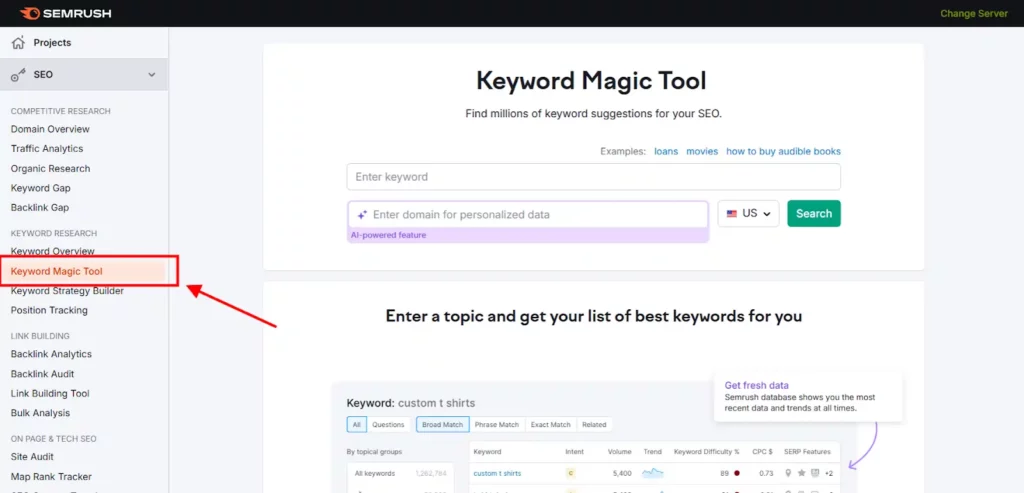Viewport: 1024px width, 493px height.
Task: Open Backlink Gap tool
Action: coord(40,208)
